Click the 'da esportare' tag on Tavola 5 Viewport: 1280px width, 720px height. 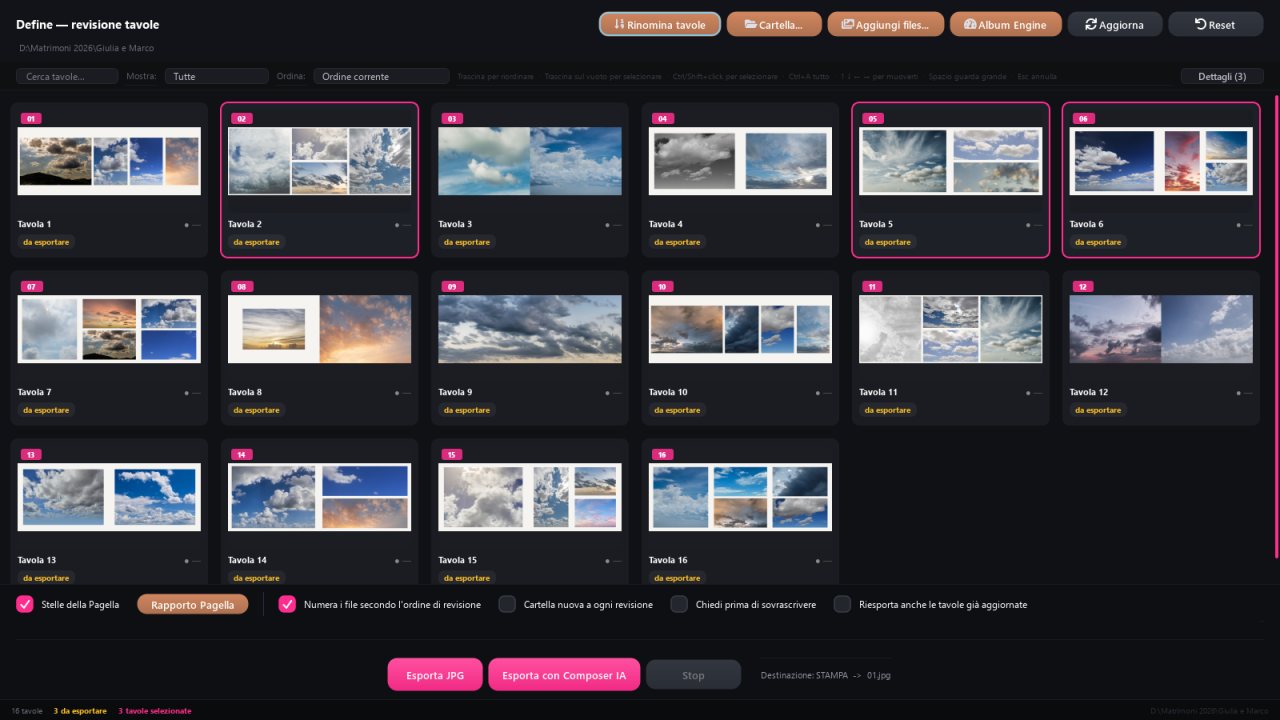click(888, 242)
